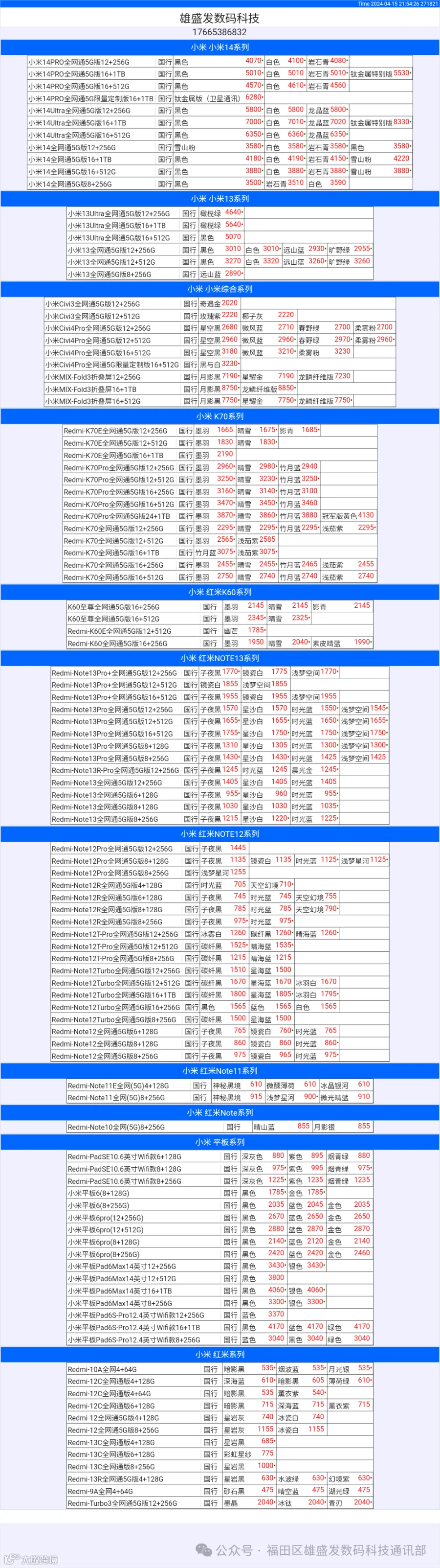Select row 小米平板Pad6S-Pro12.4英寸Wifi款16+1TB
This screenshot has width=440, height=1568.
[220, 1327]
